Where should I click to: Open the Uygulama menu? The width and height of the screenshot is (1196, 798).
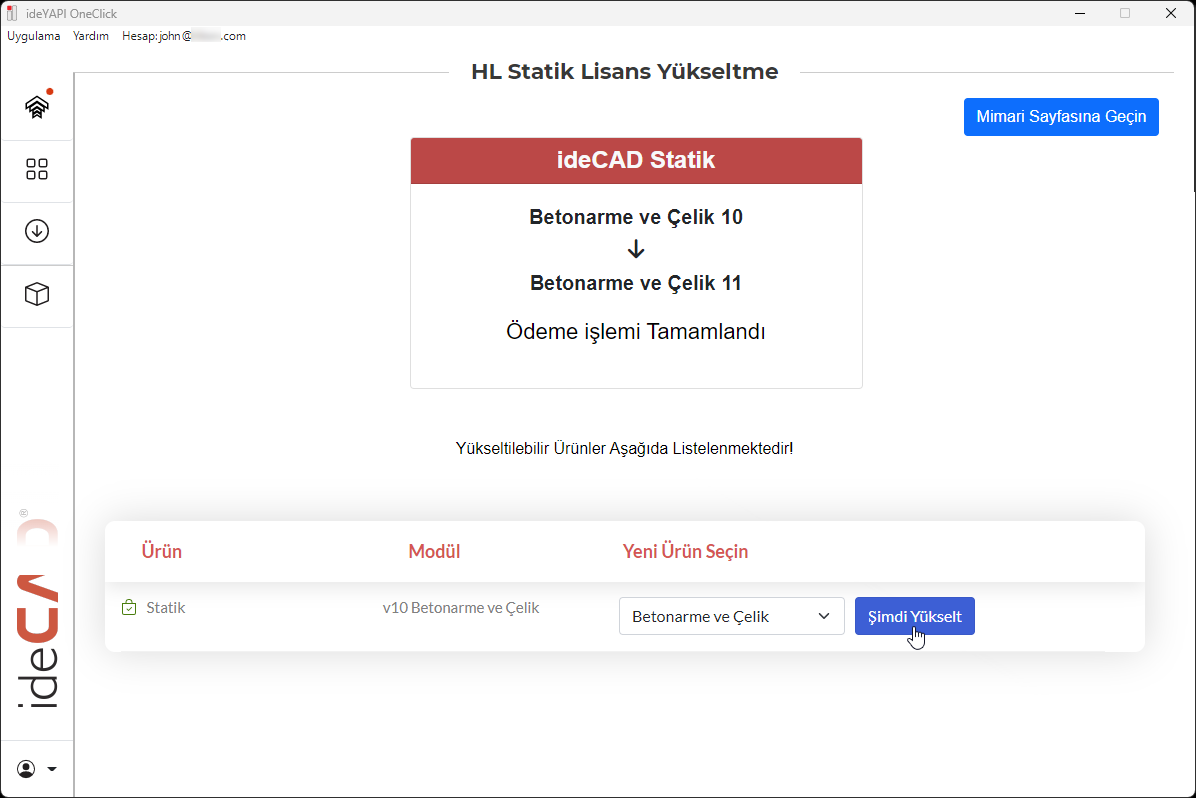click(34, 36)
